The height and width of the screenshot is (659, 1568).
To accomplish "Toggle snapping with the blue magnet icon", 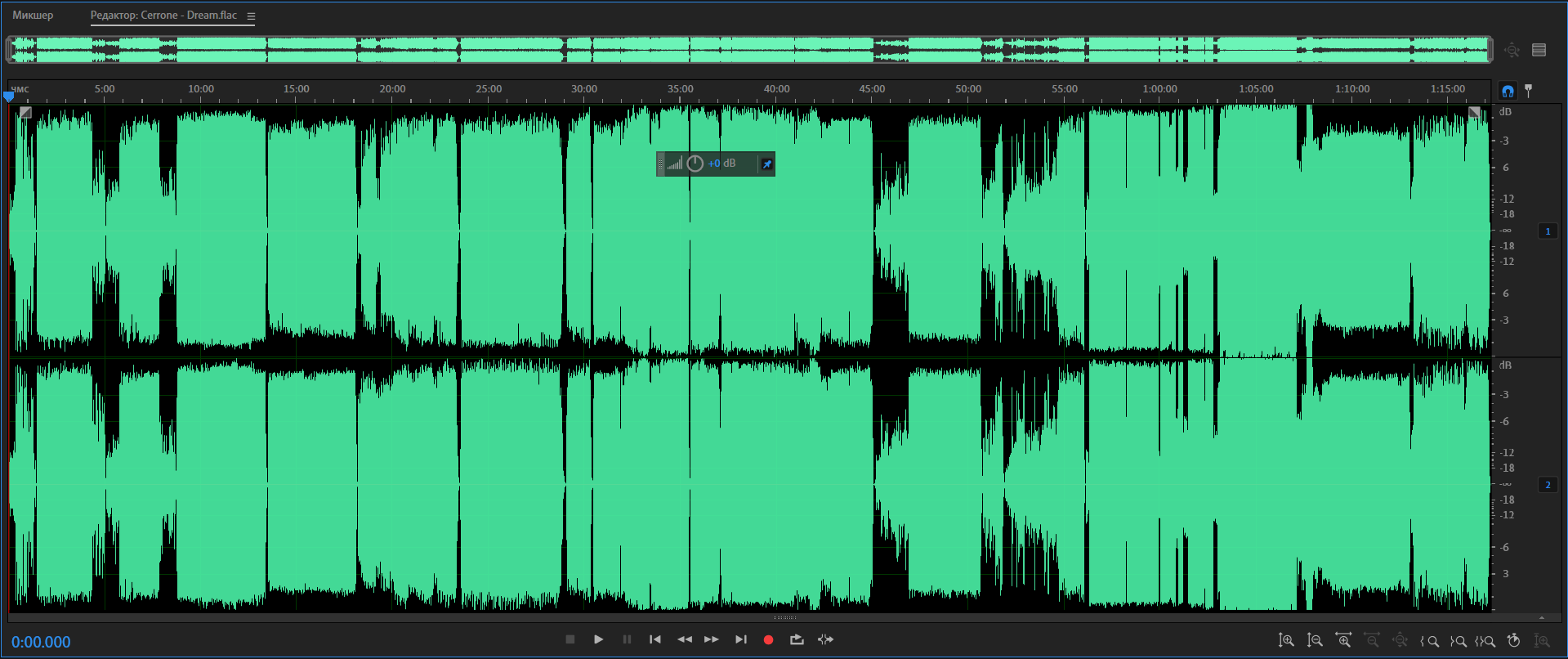I will click(1508, 91).
